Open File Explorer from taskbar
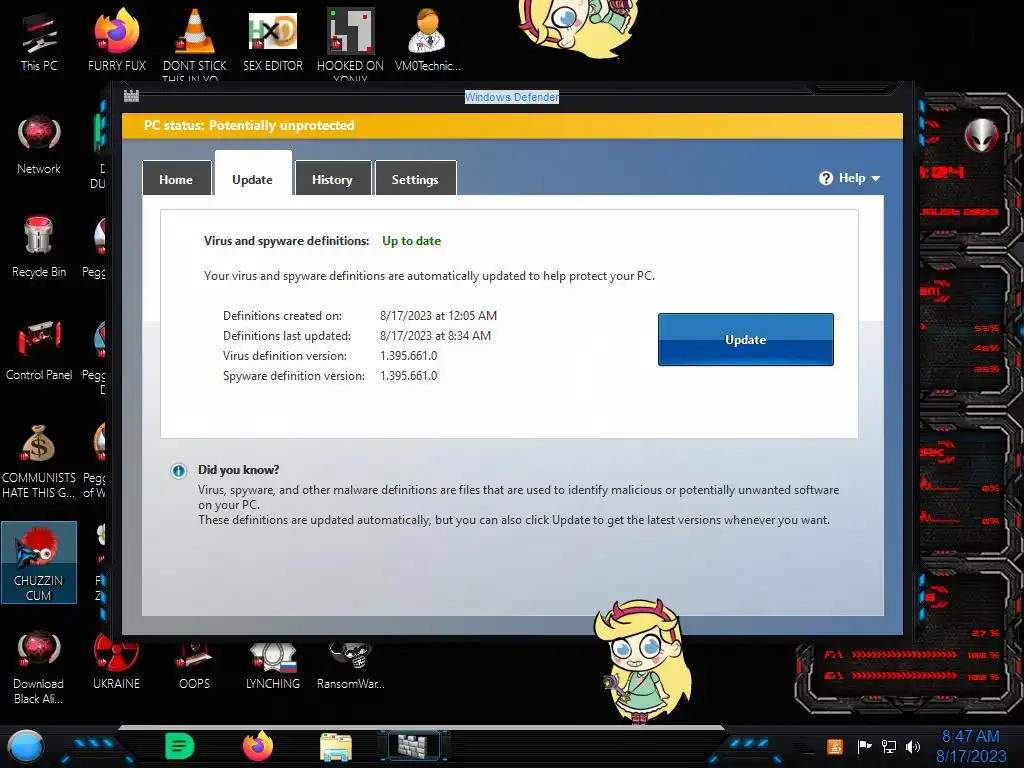1024x768 pixels. [336, 746]
